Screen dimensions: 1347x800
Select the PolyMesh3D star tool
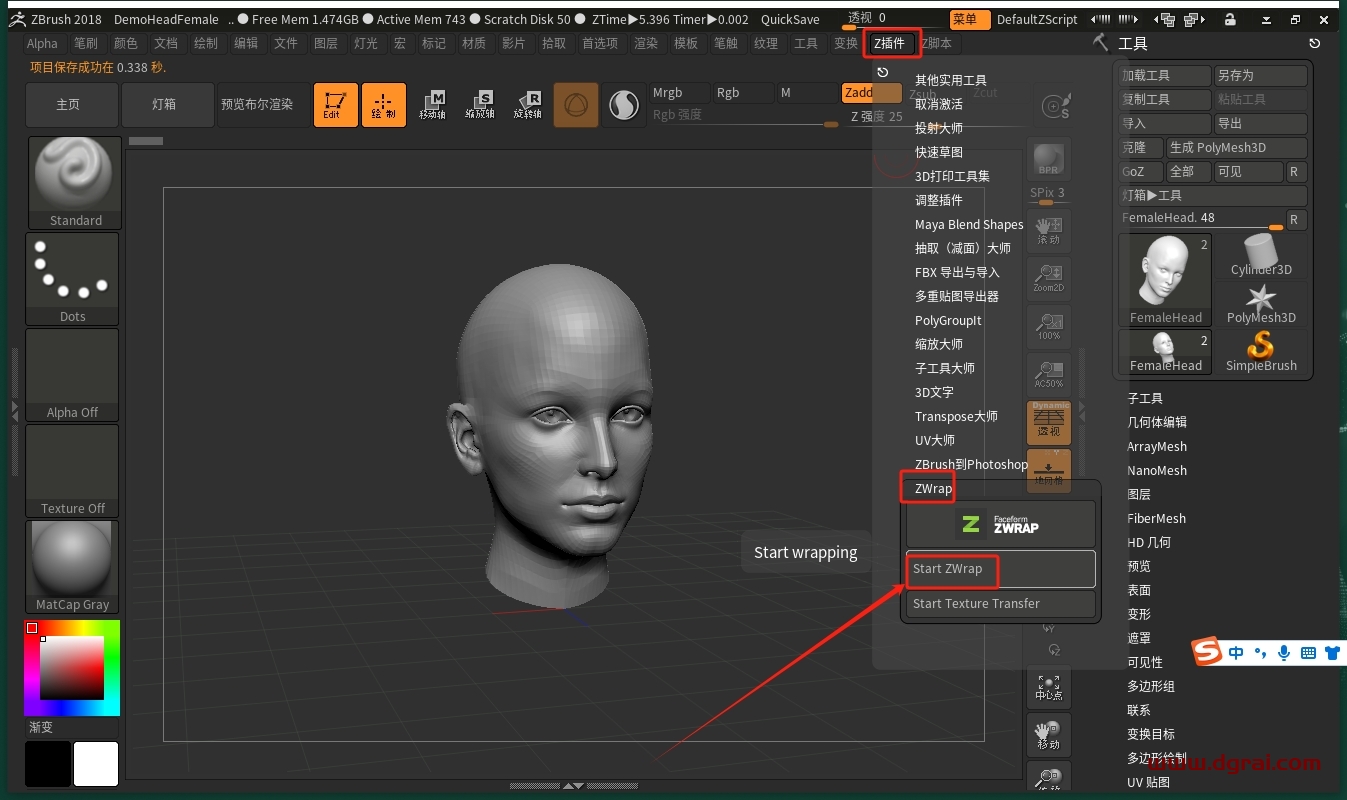tap(1261, 304)
